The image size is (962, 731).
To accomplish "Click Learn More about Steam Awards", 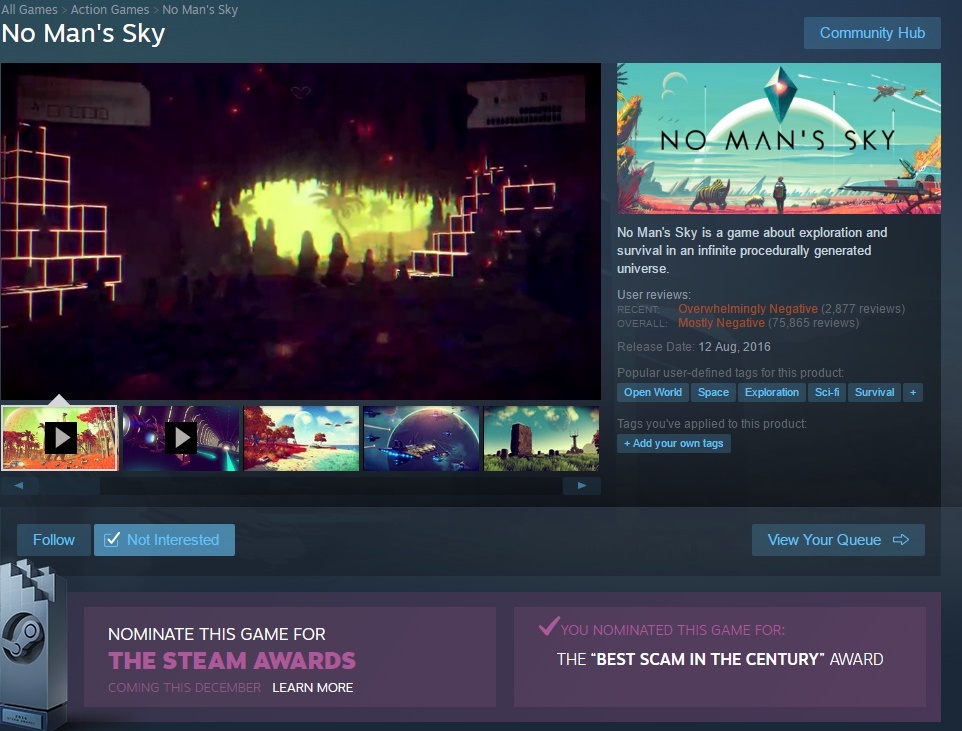I will (x=312, y=688).
